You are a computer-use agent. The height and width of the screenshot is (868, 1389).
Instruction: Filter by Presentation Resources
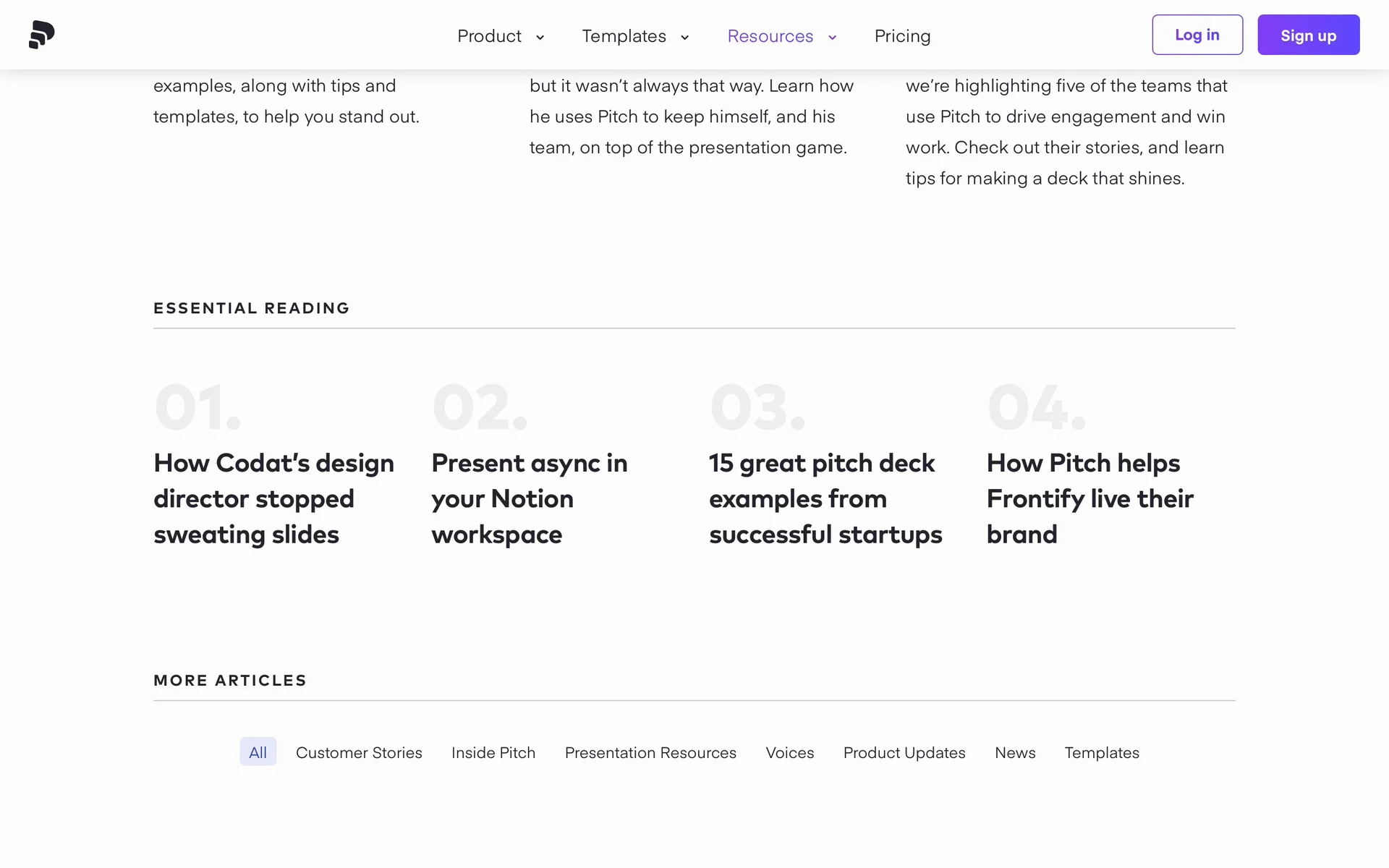650,752
